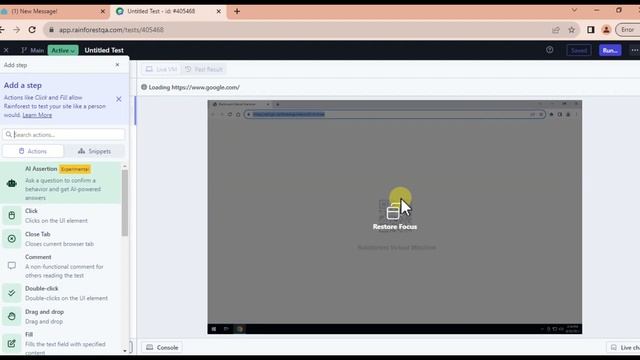640x360 pixels.
Task: Open the three-dot more options menu
Action: (x=634, y=50)
